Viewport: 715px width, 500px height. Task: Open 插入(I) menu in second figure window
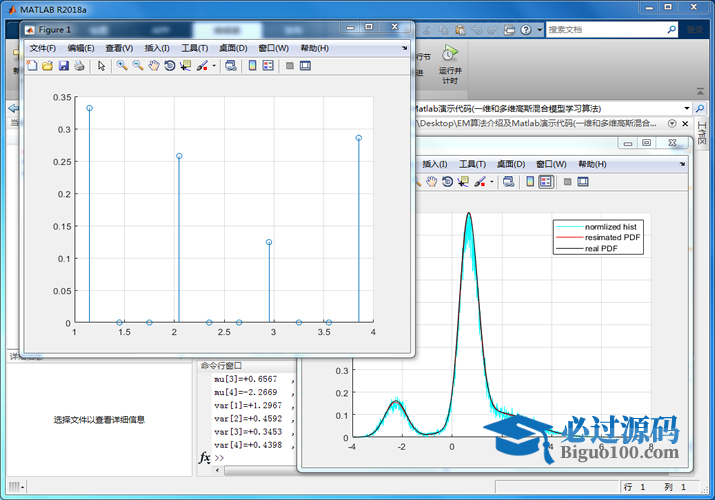coord(435,164)
